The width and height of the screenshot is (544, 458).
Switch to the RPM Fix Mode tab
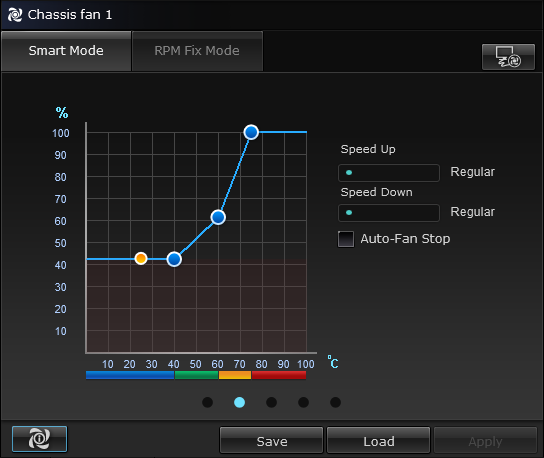coord(197,51)
